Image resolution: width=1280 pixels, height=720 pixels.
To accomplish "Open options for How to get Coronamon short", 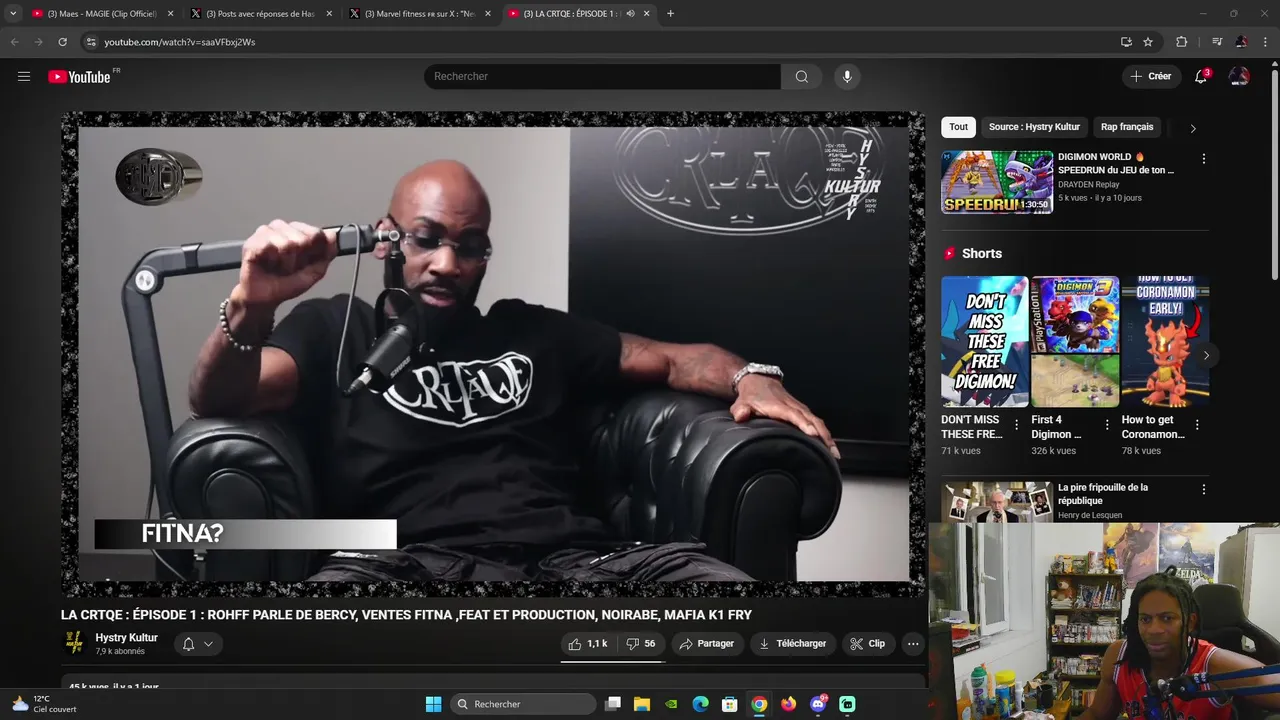I will 1197,424.
